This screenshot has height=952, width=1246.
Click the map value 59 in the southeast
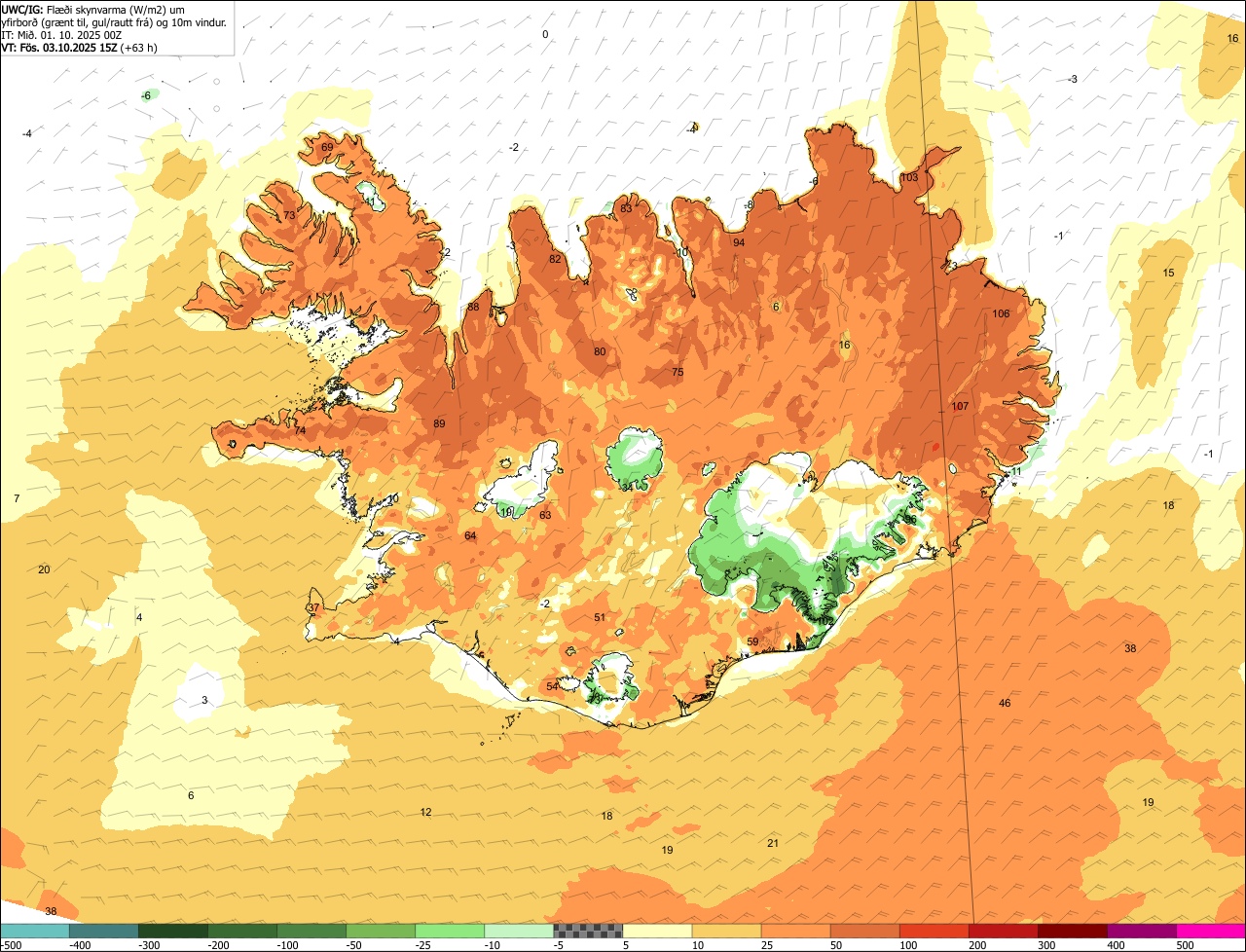pyautogui.click(x=752, y=641)
